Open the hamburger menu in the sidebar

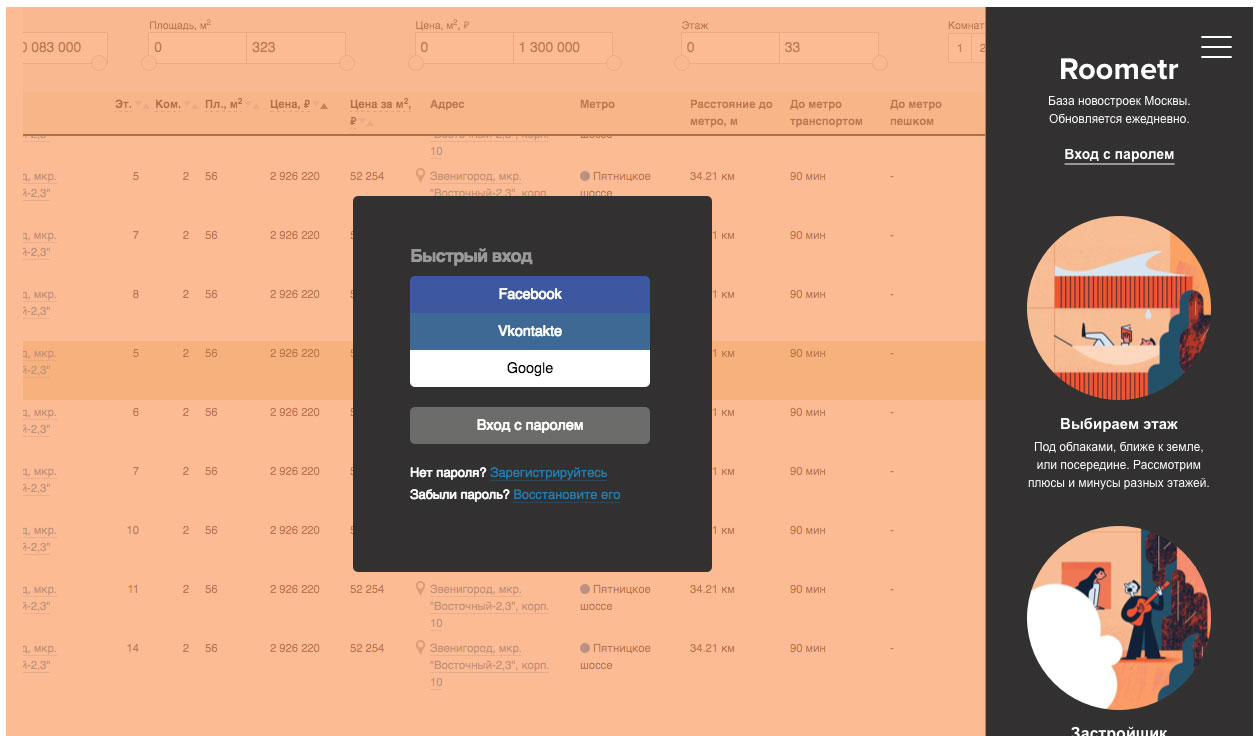click(x=1216, y=47)
